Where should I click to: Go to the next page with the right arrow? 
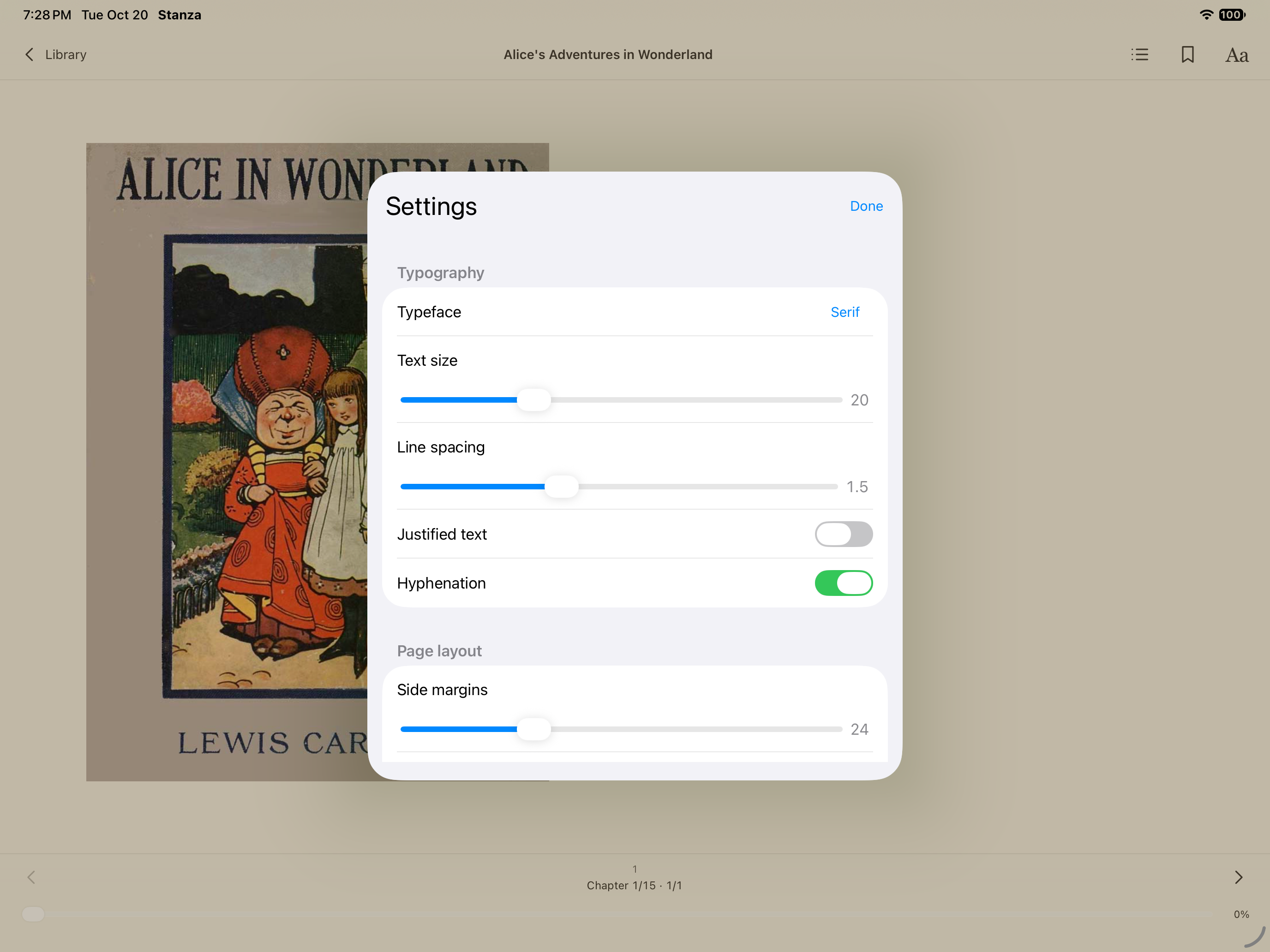(1239, 877)
